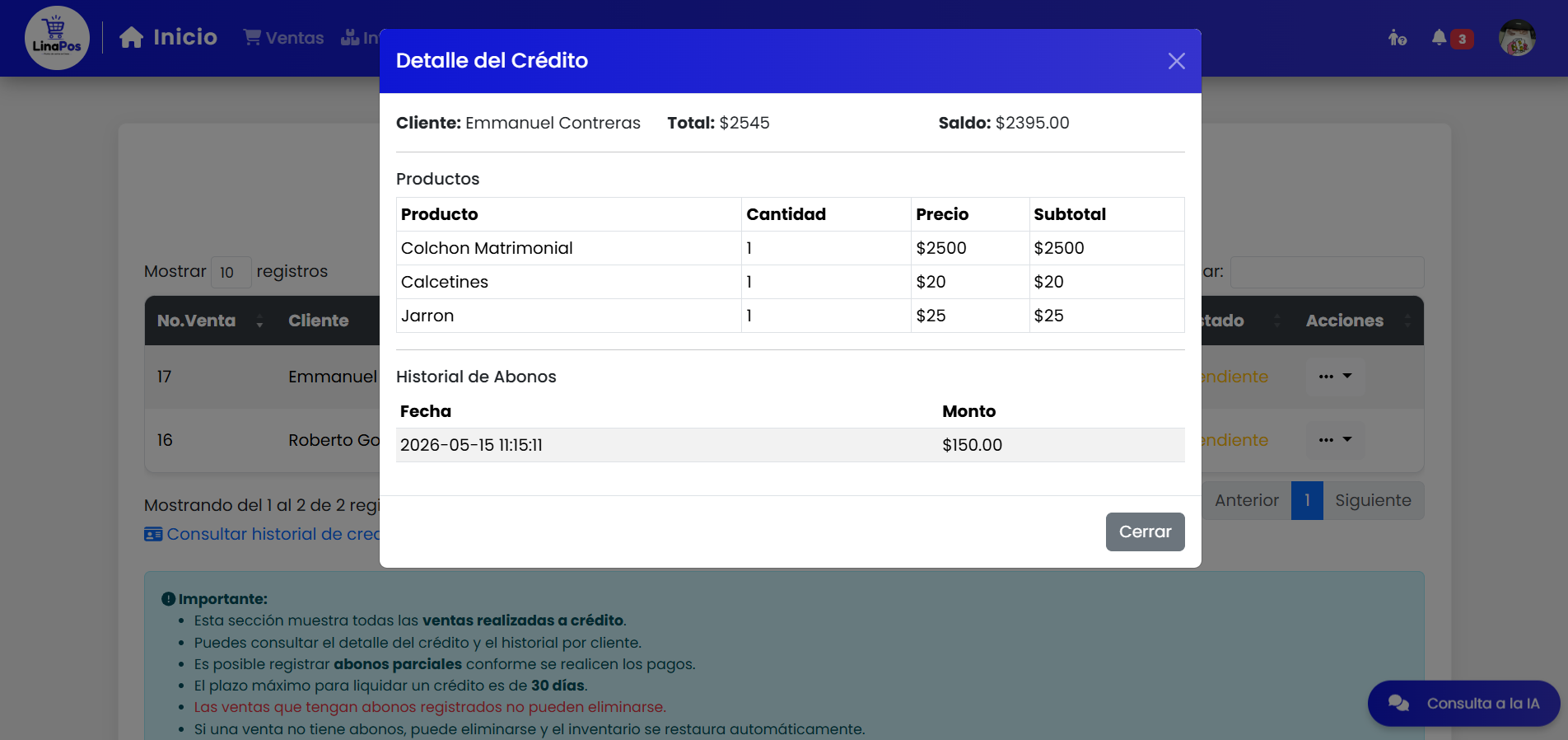Sort by Acciones column header

(1358, 321)
